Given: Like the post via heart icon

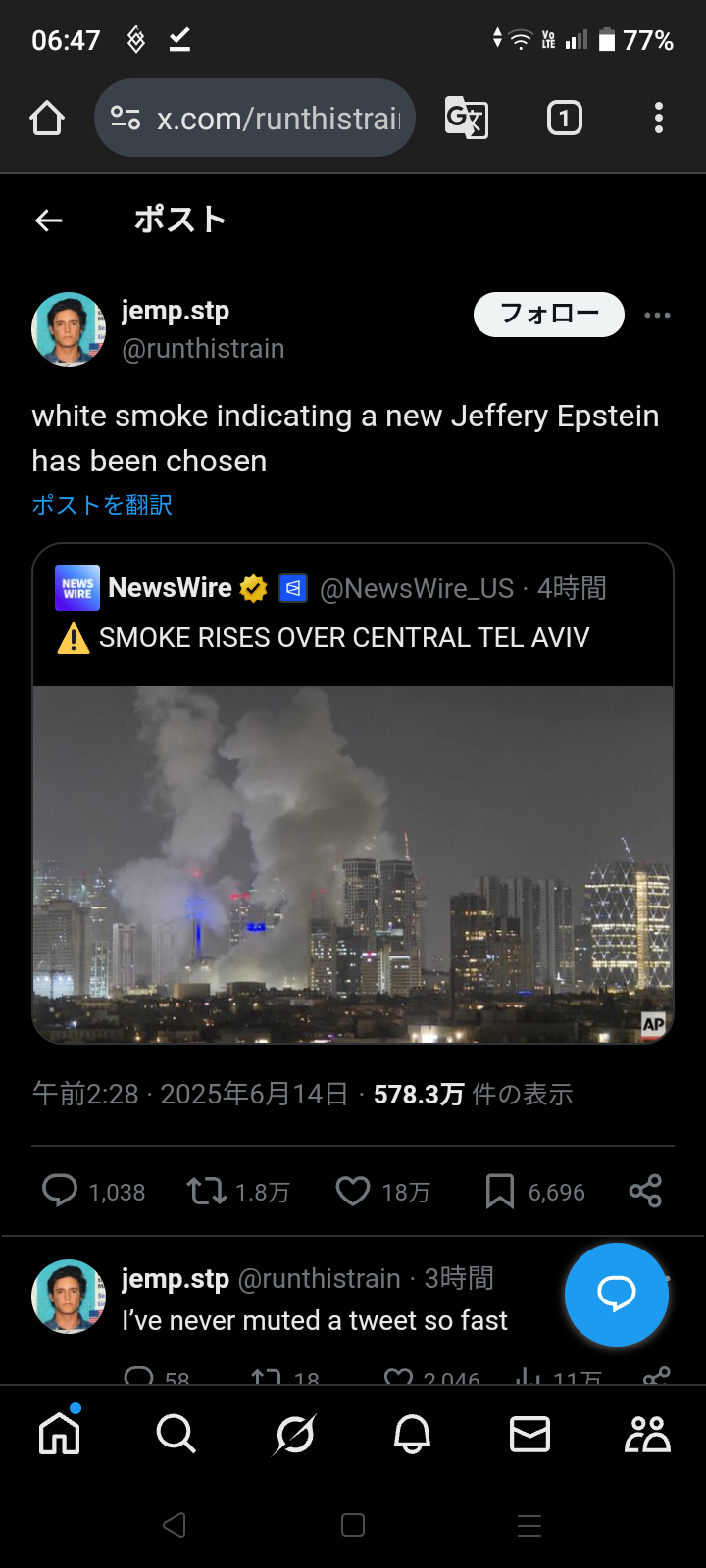Looking at the screenshot, I should pyautogui.click(x=353, y=1191).
